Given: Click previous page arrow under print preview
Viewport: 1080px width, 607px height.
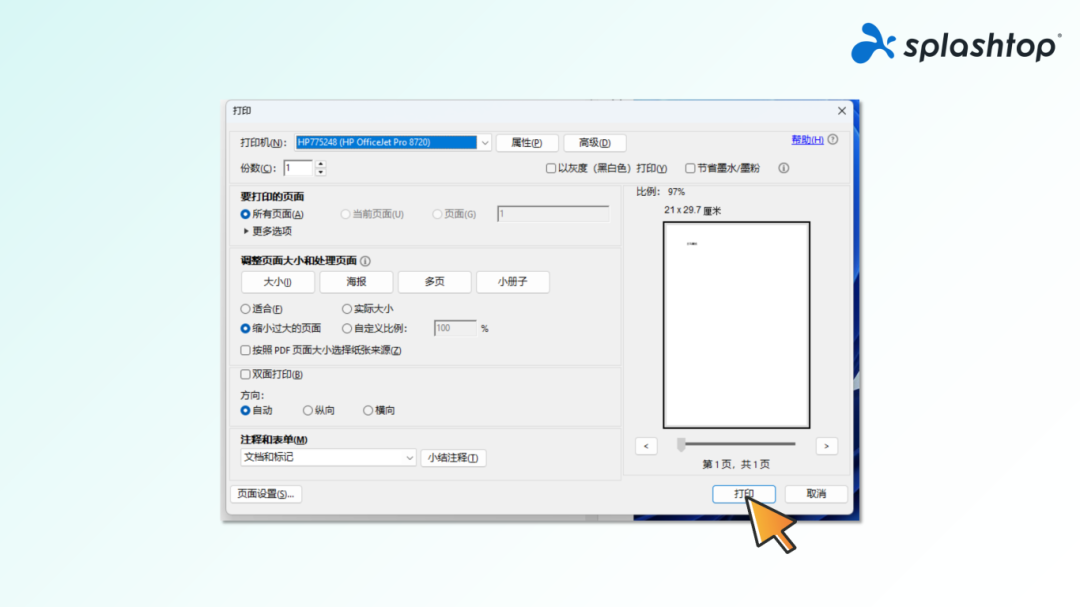Looking at the screenshot, I should 646,445.
